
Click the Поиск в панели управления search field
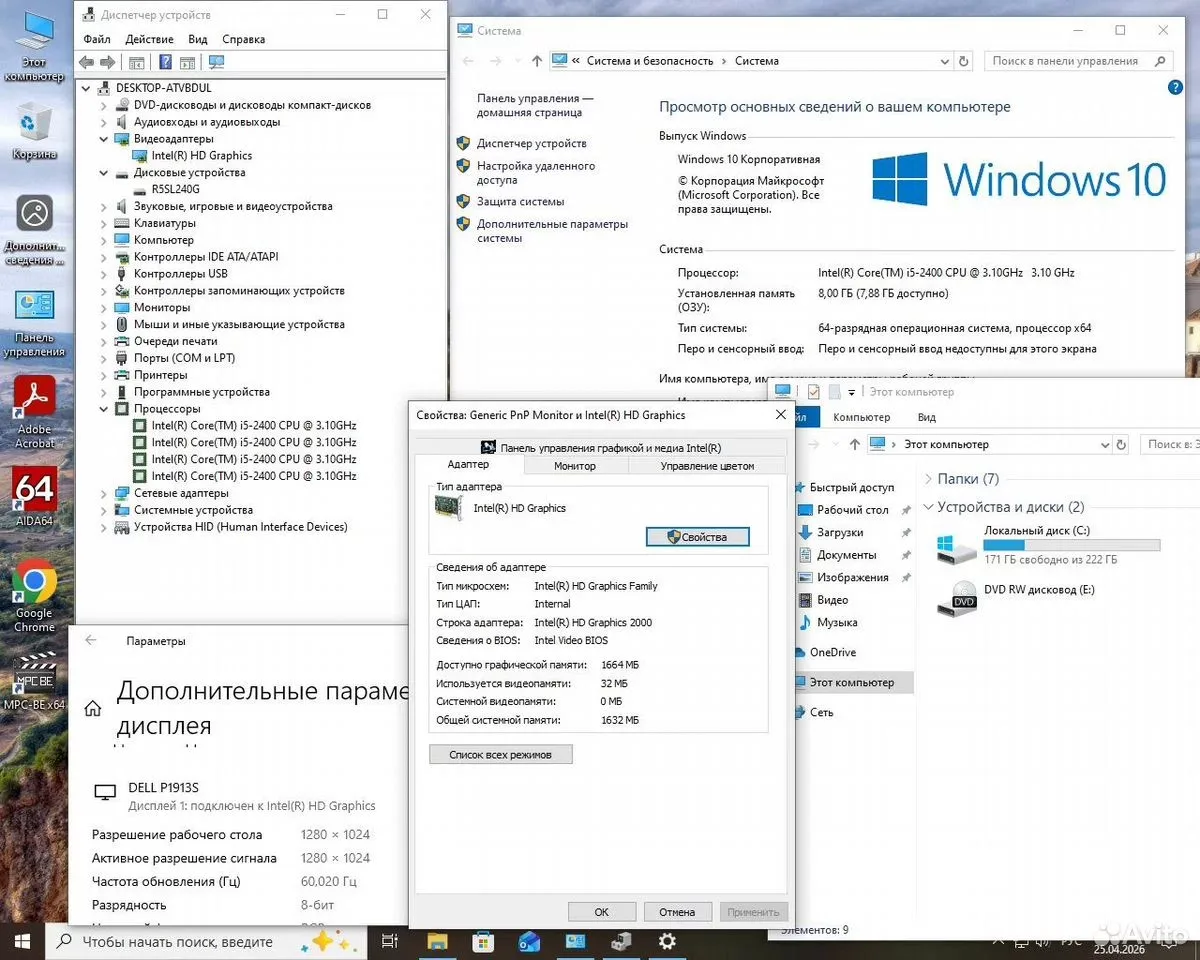(x=1078, y=61)
